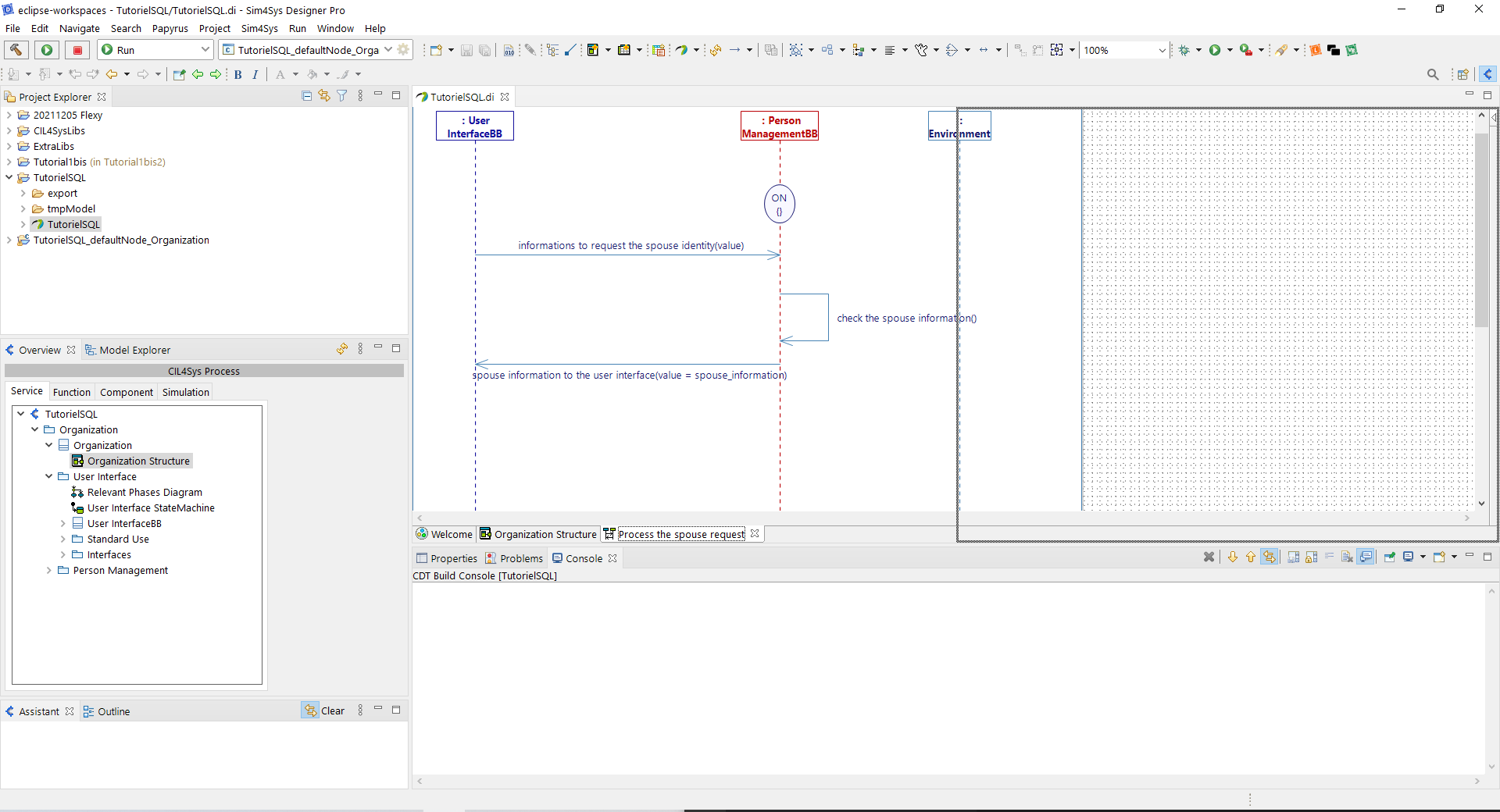Select the 'informations to request the spouse identity(value)' message

click(x=631, y=245)
